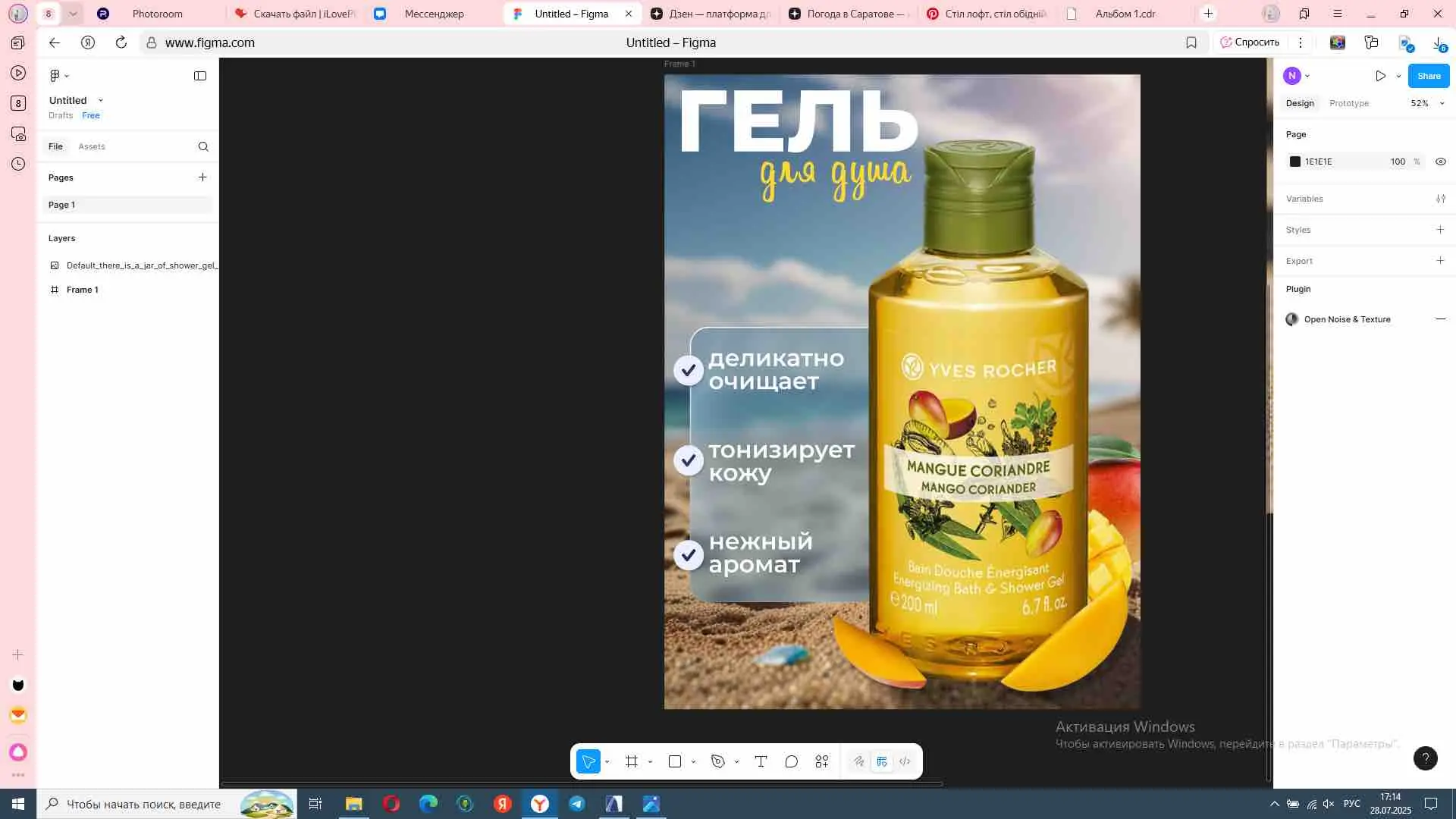
Task: Open the Мессенджер browser tab
Action: 434,14
